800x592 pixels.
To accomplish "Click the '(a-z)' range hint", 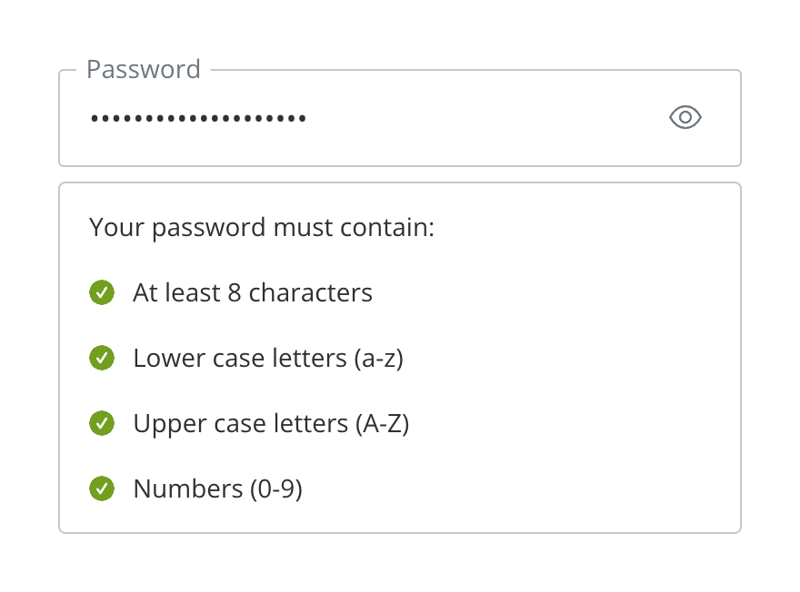I will 378,358.
